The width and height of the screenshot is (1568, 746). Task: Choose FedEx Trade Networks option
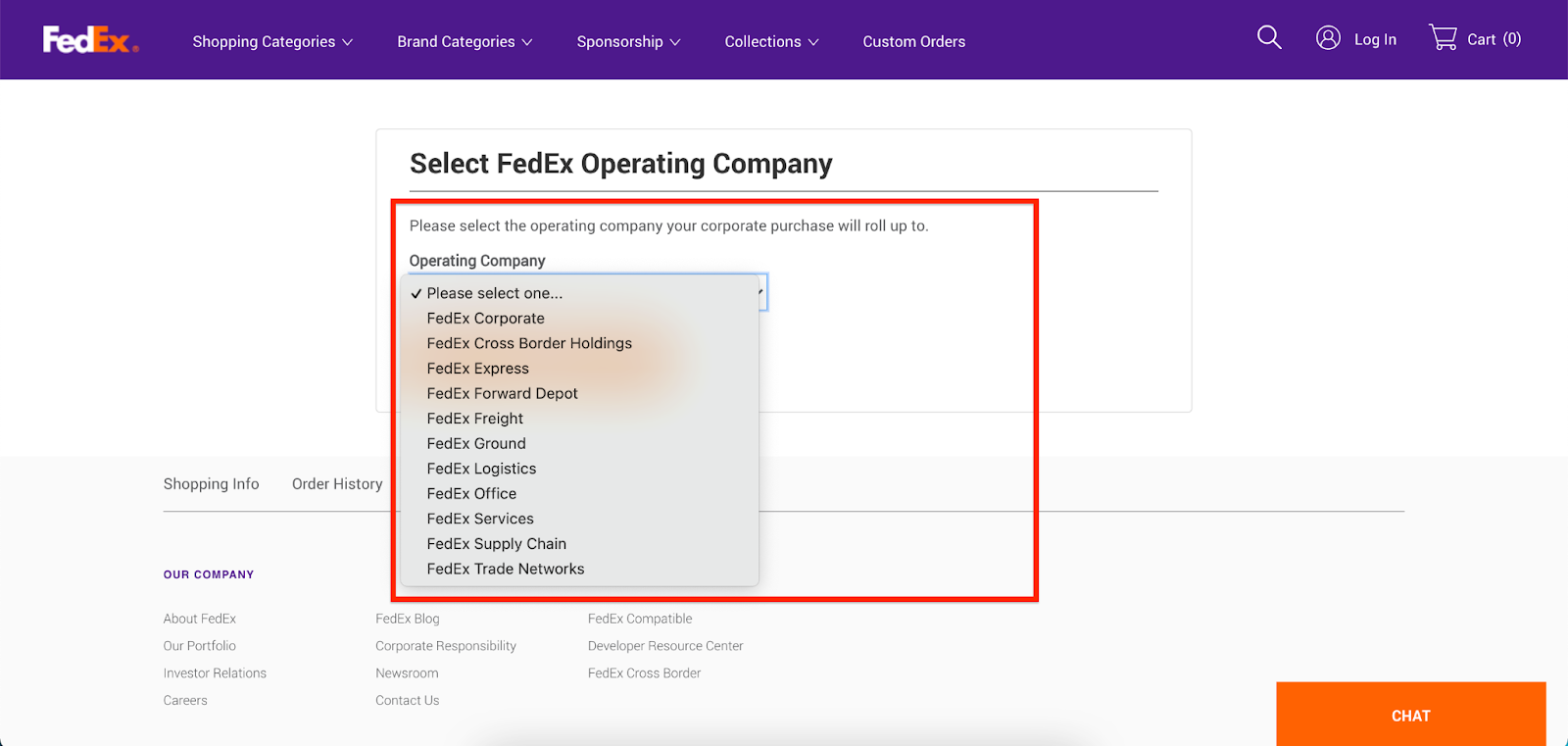(x=580, y=569)
